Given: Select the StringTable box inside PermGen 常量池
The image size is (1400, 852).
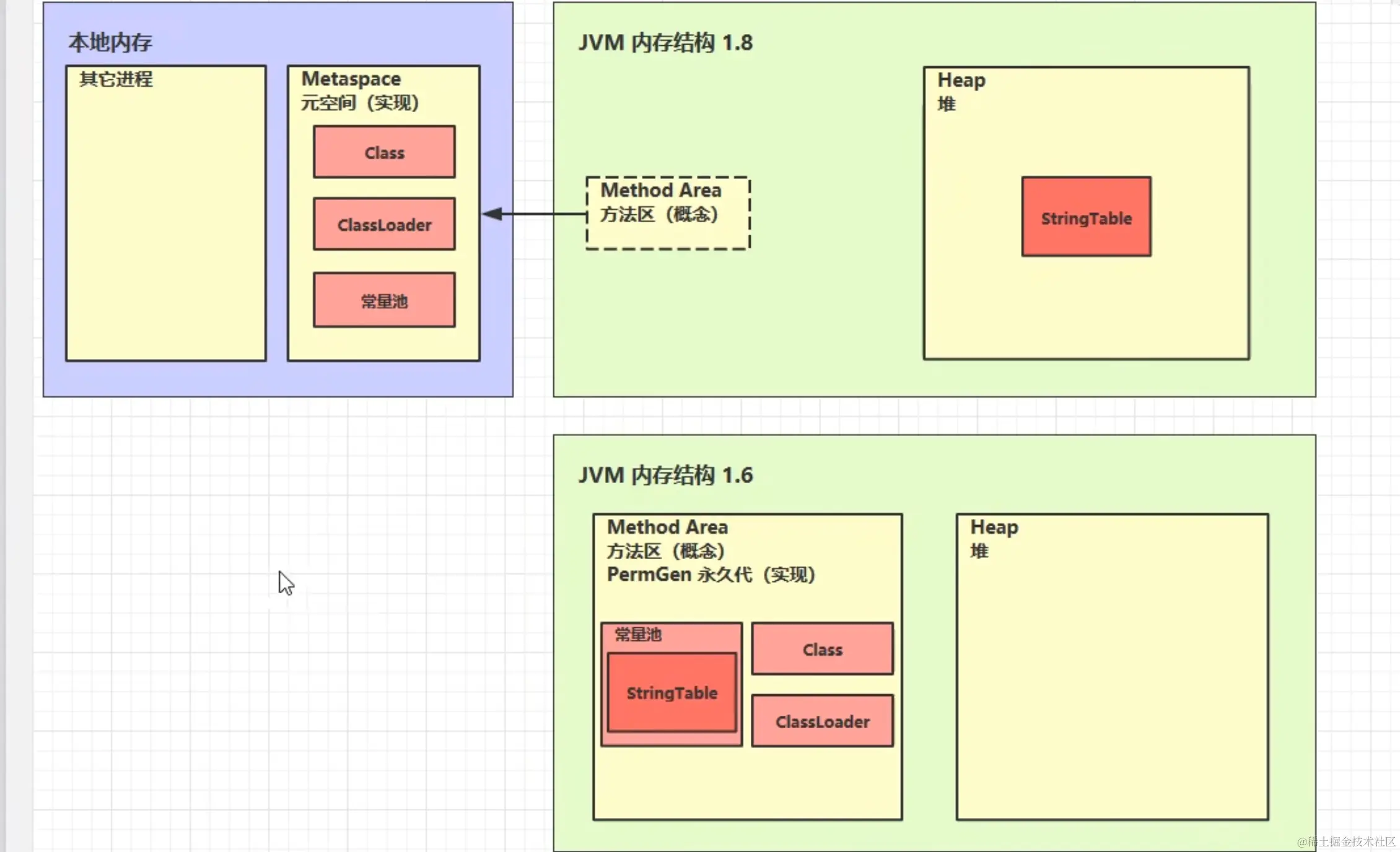Looking at the screenshot, I should click(x=672, y=692).
